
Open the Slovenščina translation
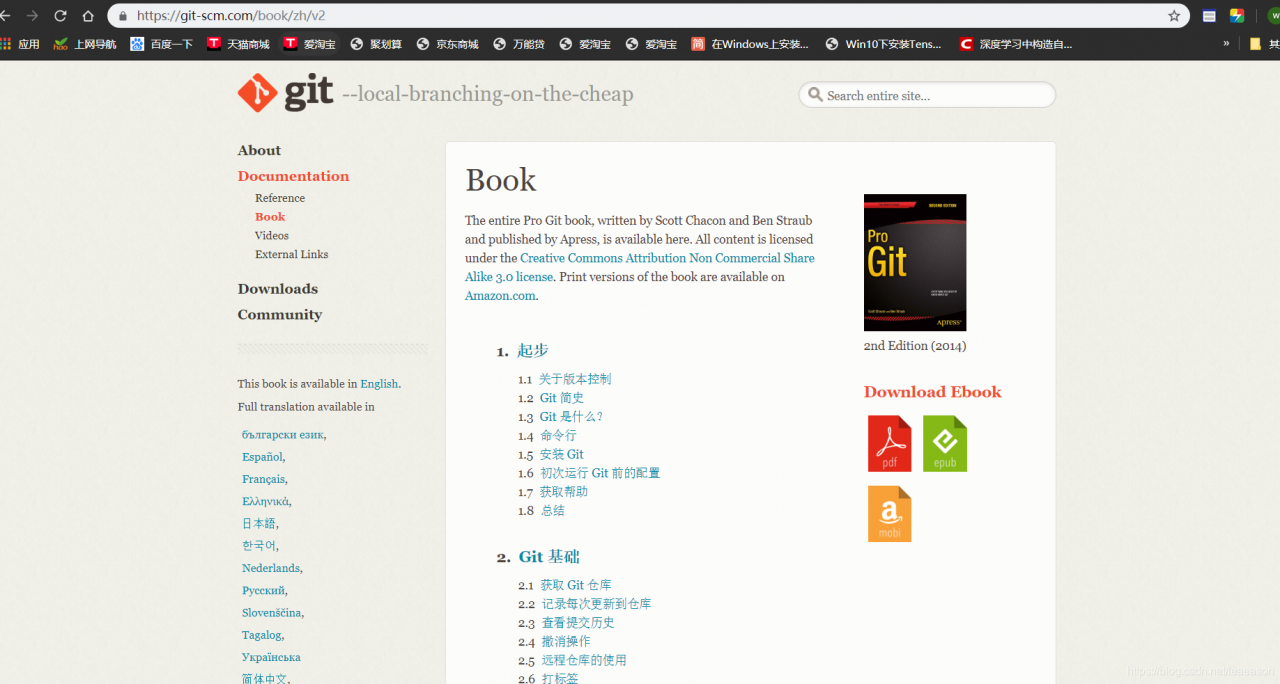(271, 612)
